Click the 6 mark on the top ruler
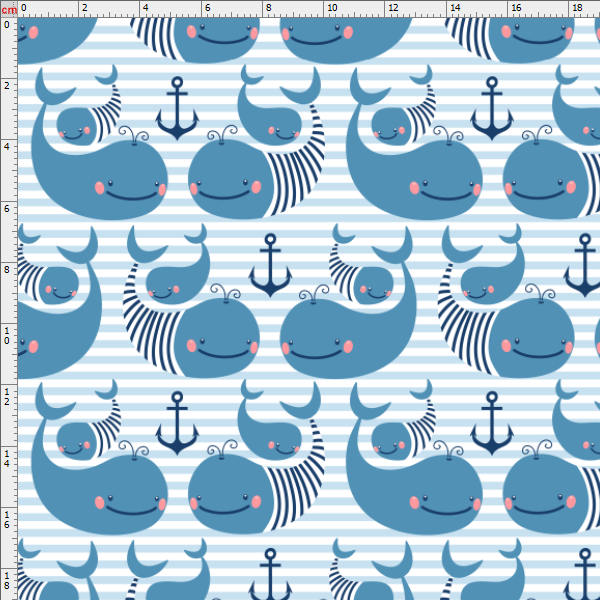600x600 pixels. pos(207,8)
